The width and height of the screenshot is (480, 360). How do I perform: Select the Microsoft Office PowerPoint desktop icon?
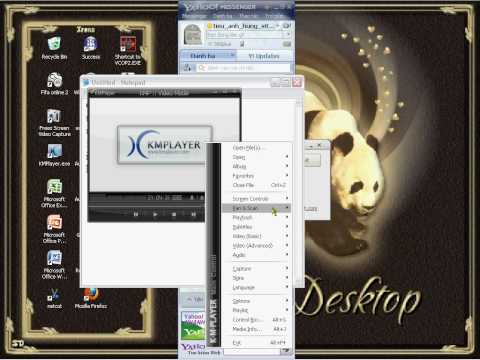(54, 229)
